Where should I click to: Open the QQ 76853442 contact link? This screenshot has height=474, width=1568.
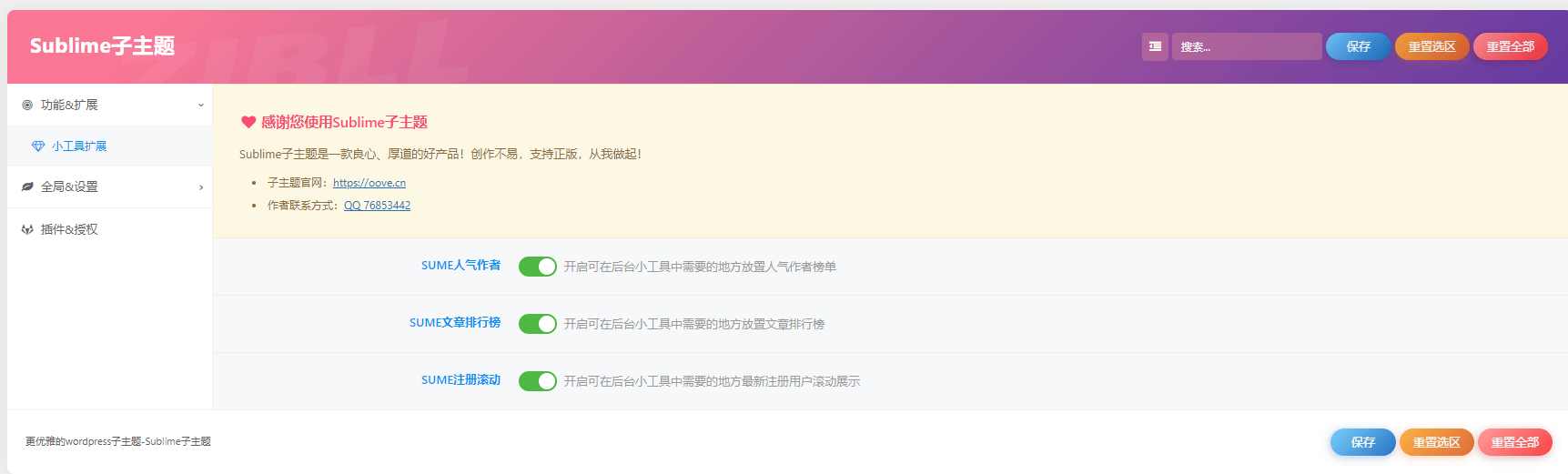(377, 206)
